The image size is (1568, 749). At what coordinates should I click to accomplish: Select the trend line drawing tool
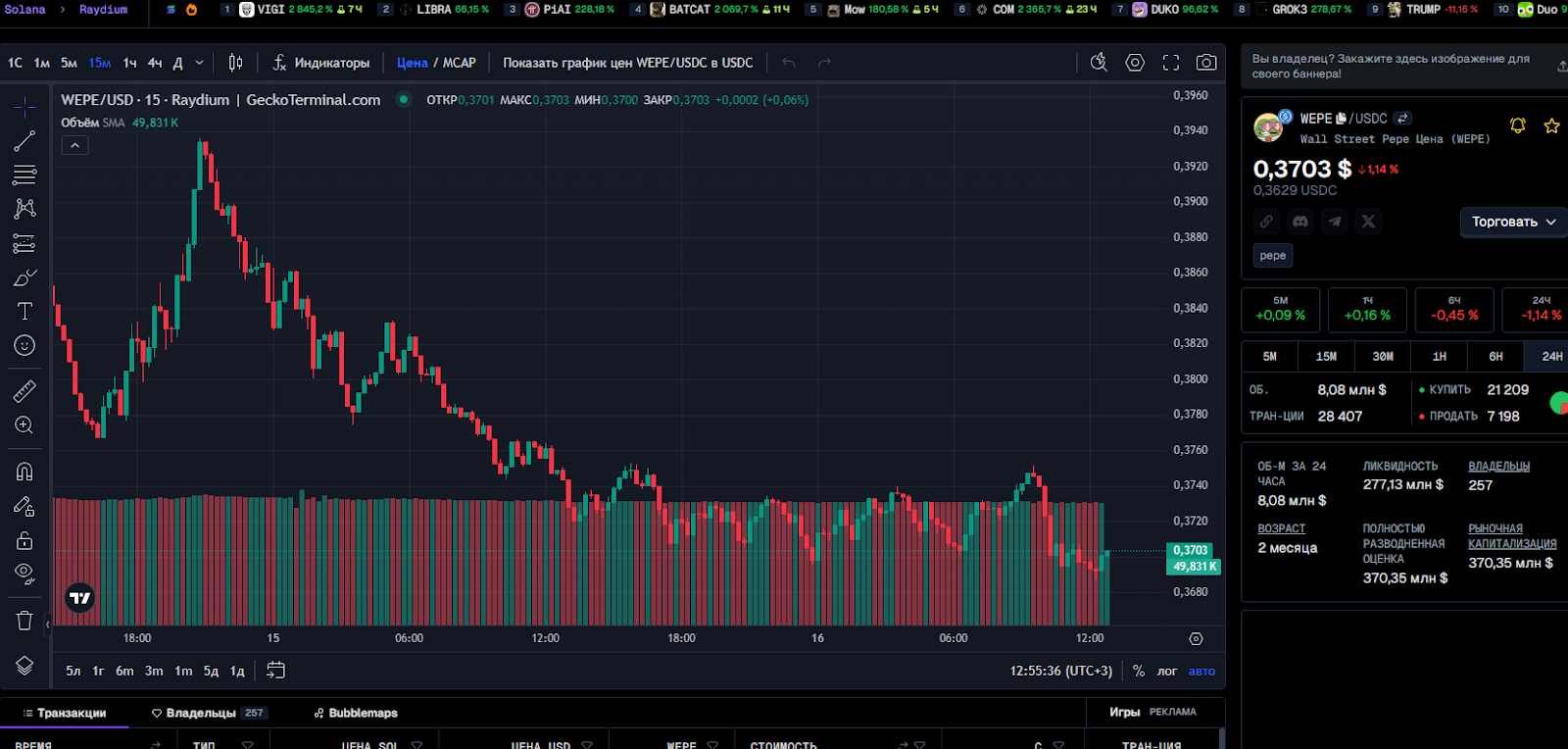24,141
